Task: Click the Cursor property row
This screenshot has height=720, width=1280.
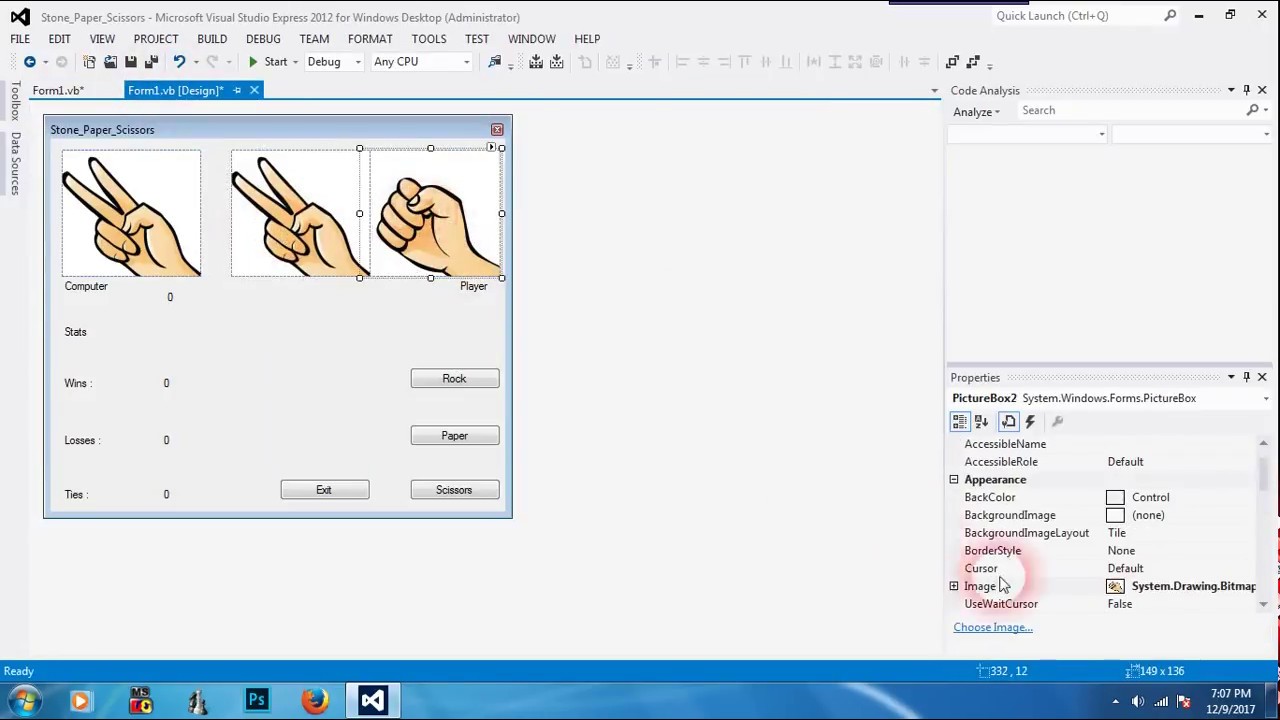Action: click(x=1105, y=569)
